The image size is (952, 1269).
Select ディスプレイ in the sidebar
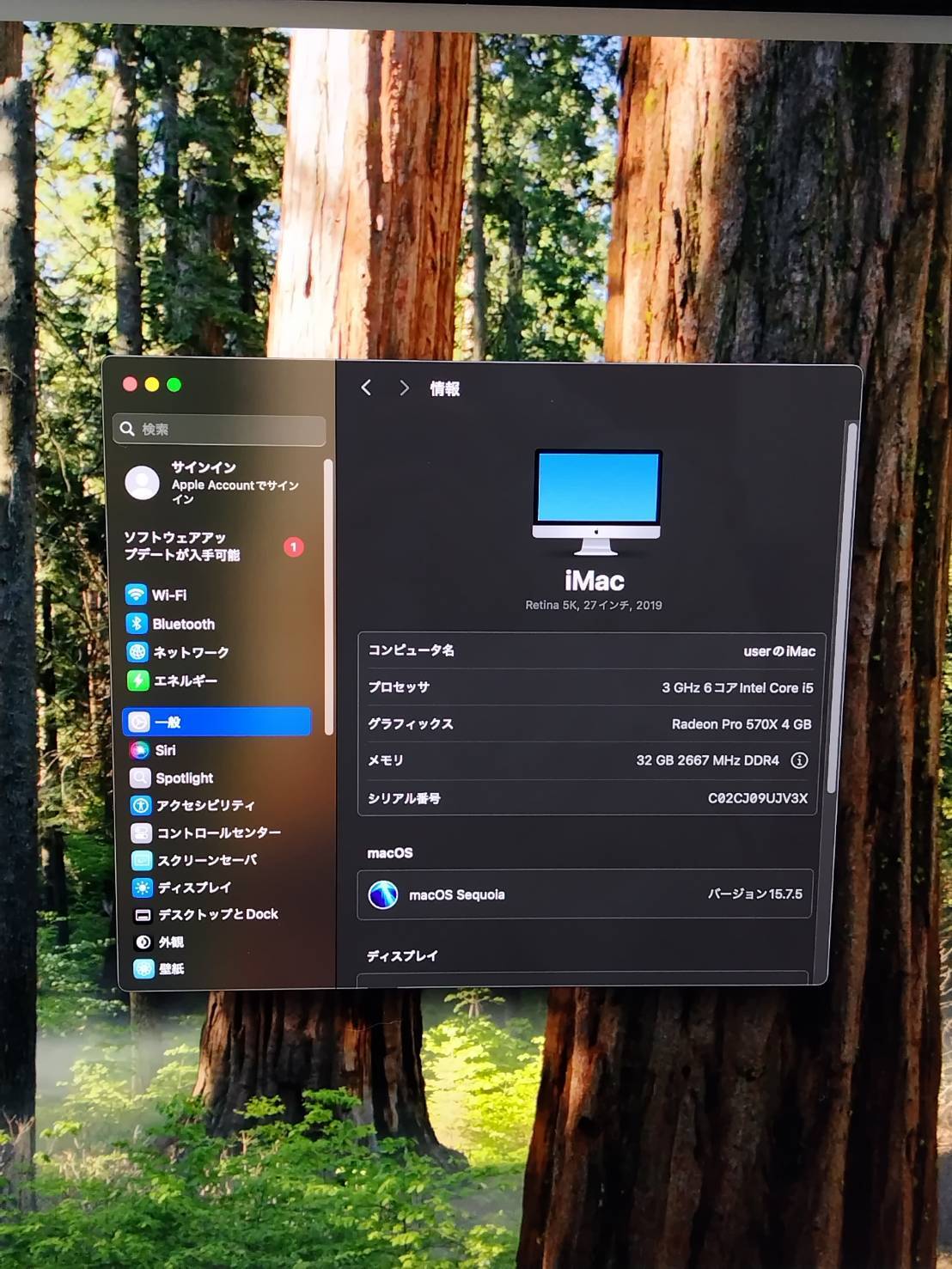(x=193, y=887)
